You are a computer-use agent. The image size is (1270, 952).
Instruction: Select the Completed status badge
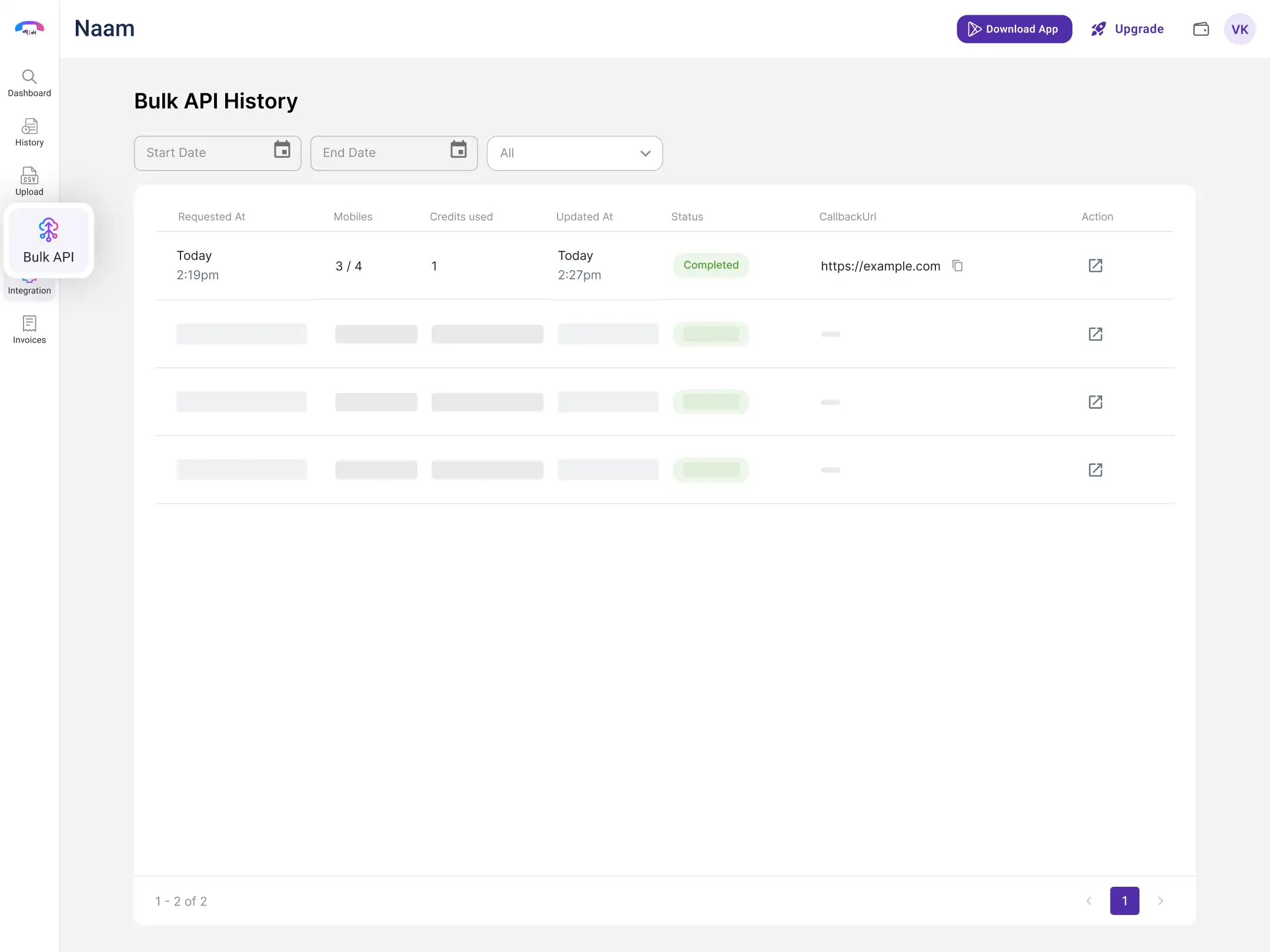(711, 265)
